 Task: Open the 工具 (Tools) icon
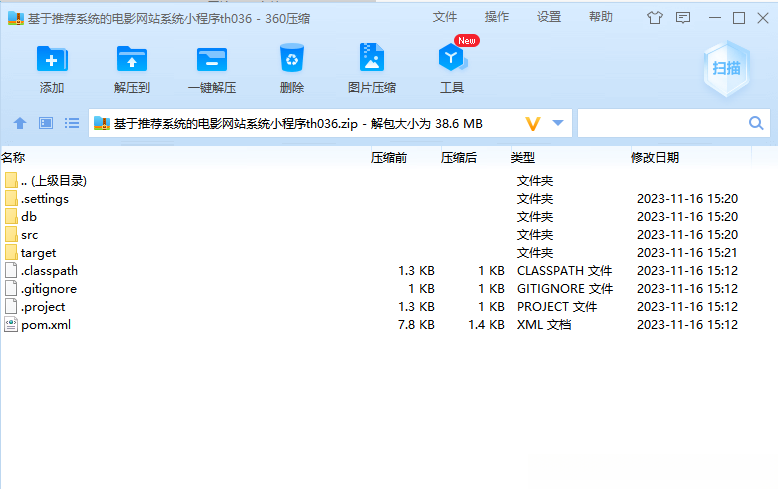coord(452,58)
